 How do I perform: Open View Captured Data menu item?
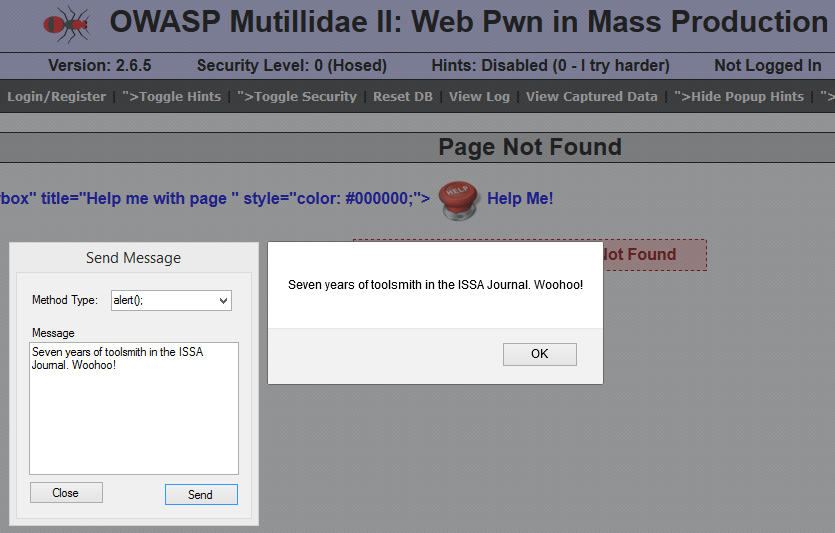(592, 96)
